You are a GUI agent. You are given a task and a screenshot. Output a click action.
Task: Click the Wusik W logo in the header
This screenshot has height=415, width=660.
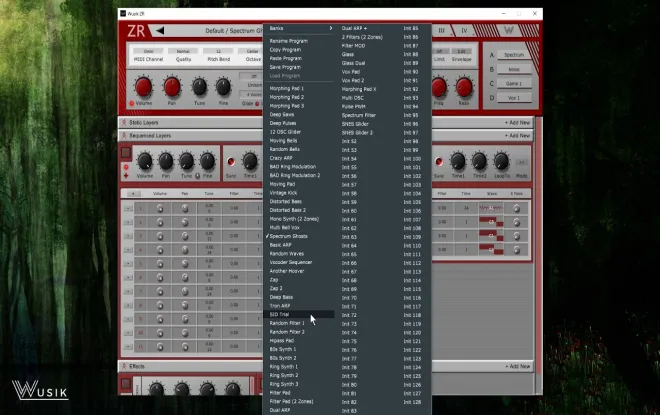click(x=509, y=30)
